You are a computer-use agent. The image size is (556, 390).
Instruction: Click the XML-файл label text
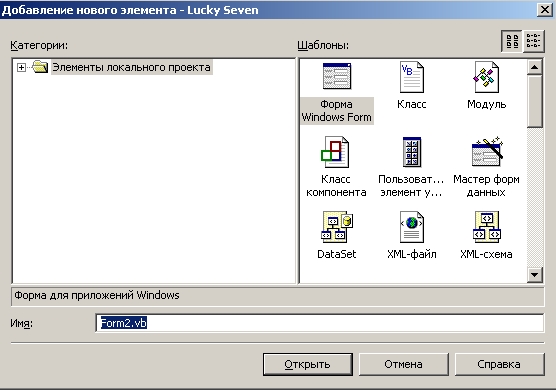click(412, 254)
